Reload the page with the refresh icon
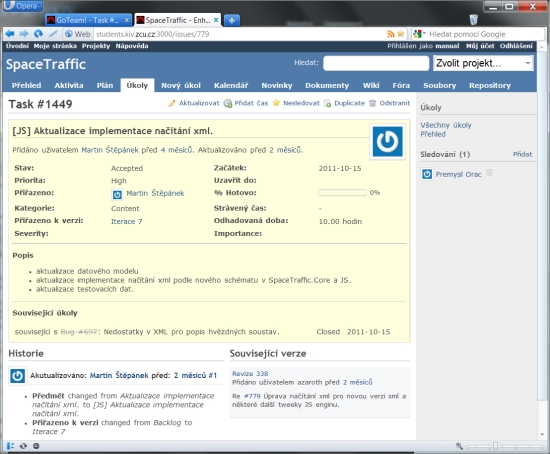Viewport: 550px width, 454px height. point(38,34)
